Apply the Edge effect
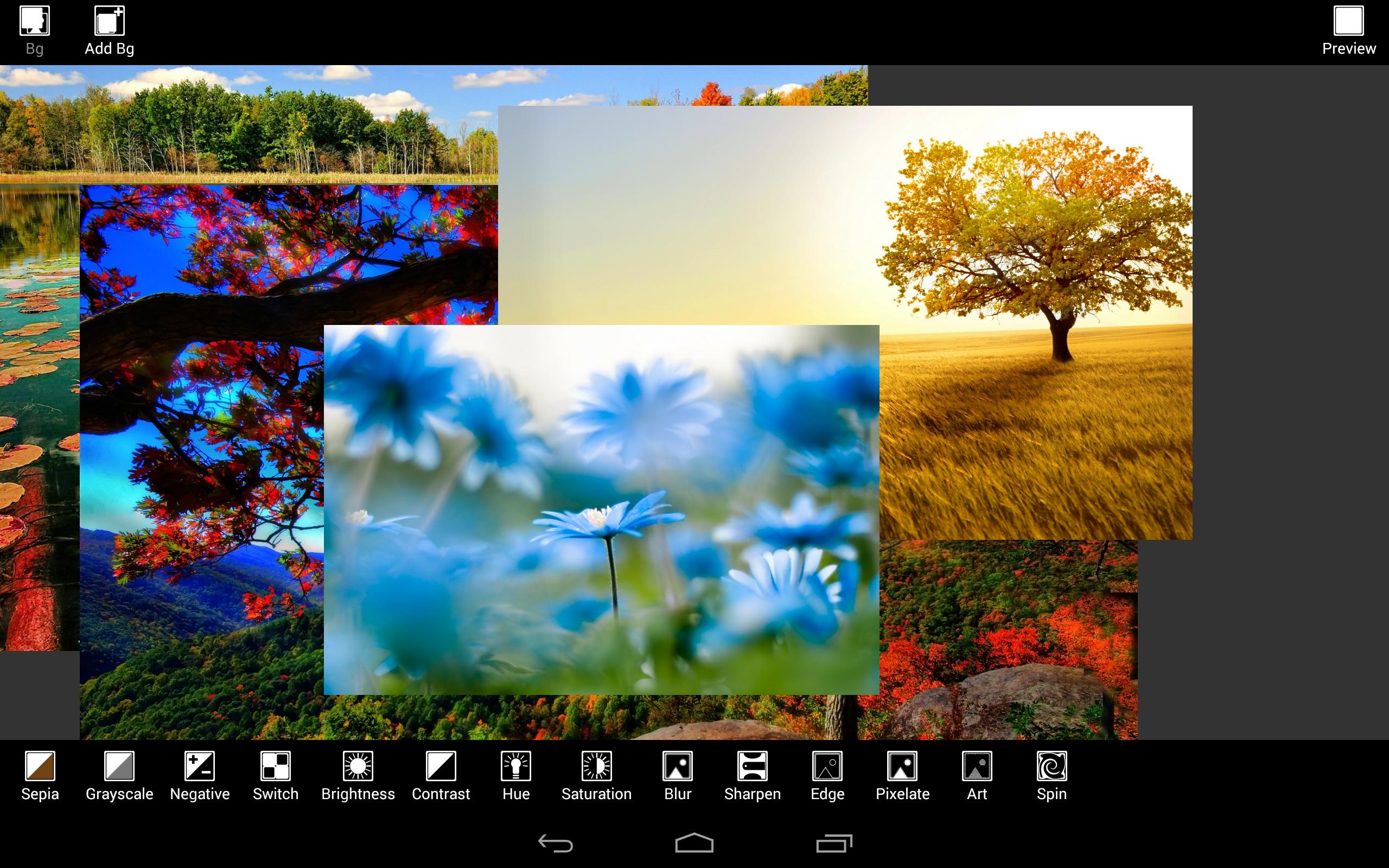Image resolution: width=1389 pixels, height=868 pixels. 827,776
